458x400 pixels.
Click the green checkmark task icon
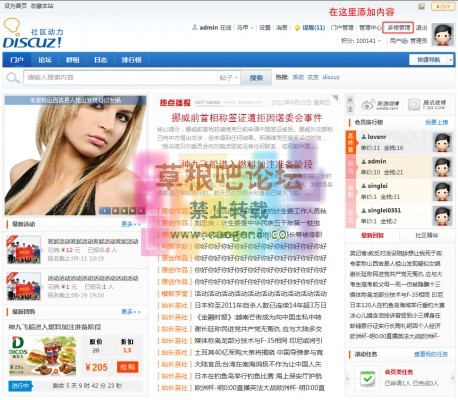tap(367, 378)
